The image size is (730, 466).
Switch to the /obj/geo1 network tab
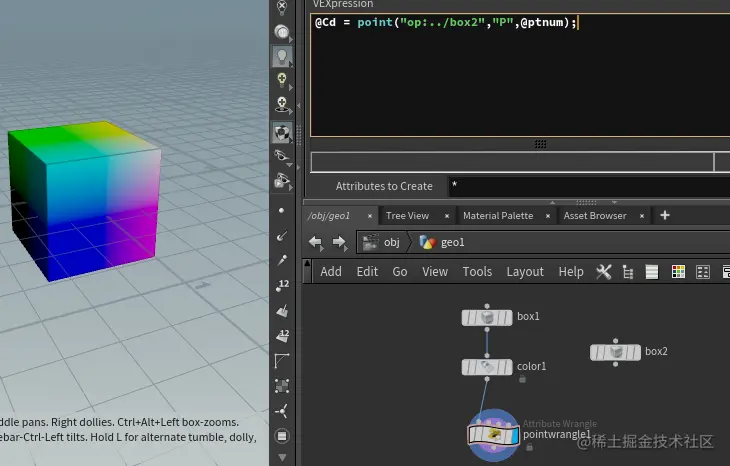tap(329, 216)
